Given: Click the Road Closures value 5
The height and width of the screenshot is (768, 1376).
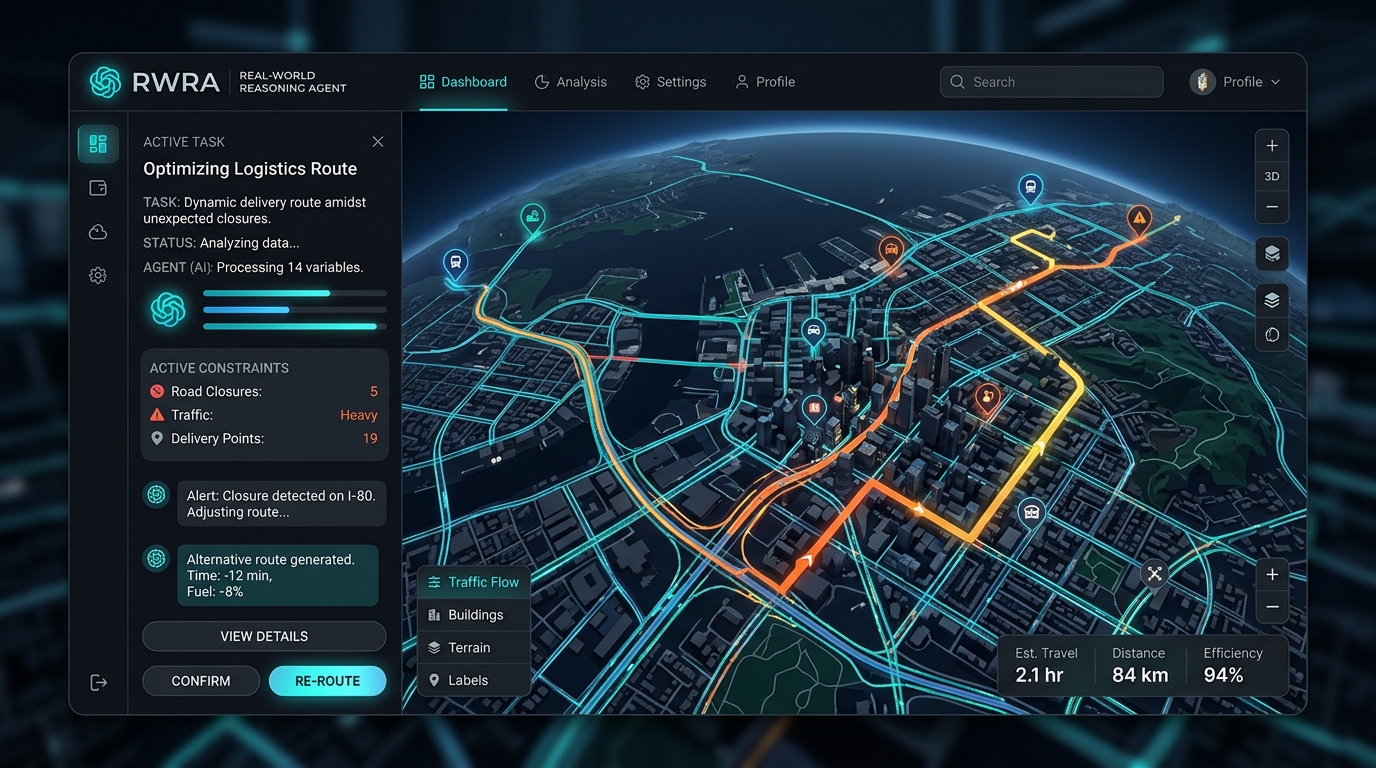Looking at the screenshot, I should pos(374,392).
